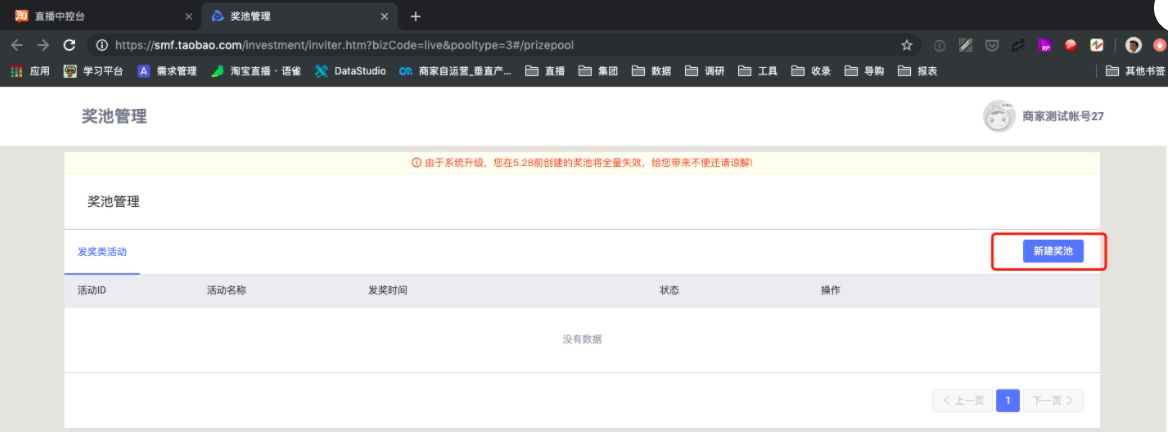Open the 商家自运营 bookmark

click(455, 72)
